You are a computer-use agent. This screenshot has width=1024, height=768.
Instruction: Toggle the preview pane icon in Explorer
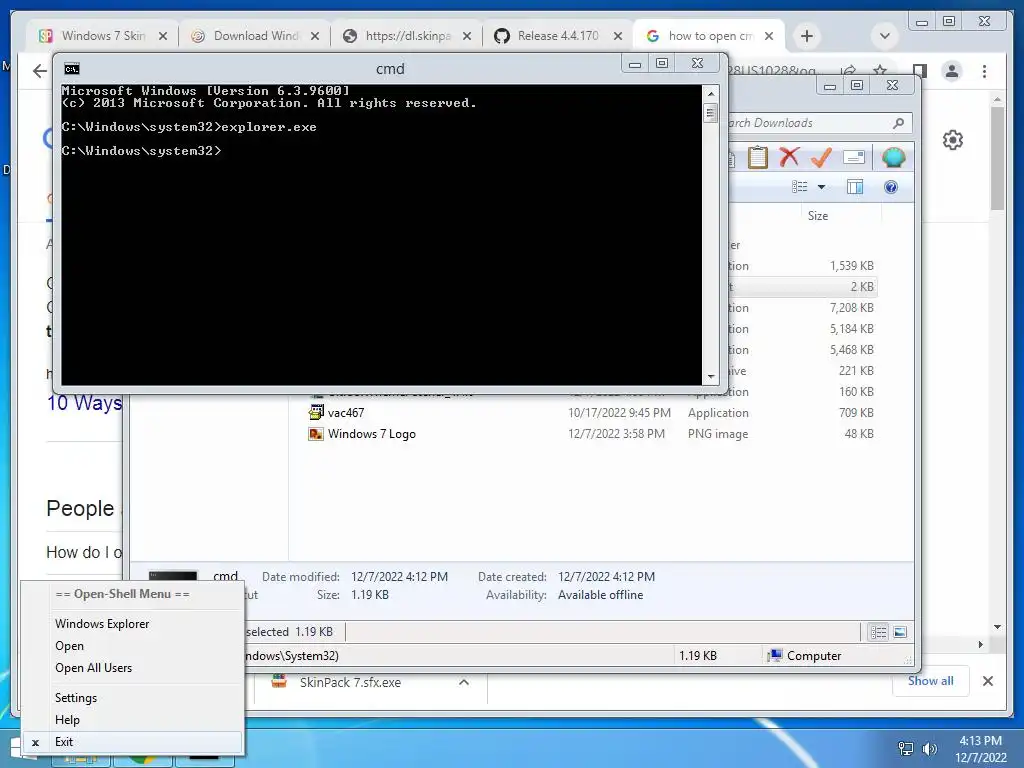pyautogui.click(x=855, y=187)
